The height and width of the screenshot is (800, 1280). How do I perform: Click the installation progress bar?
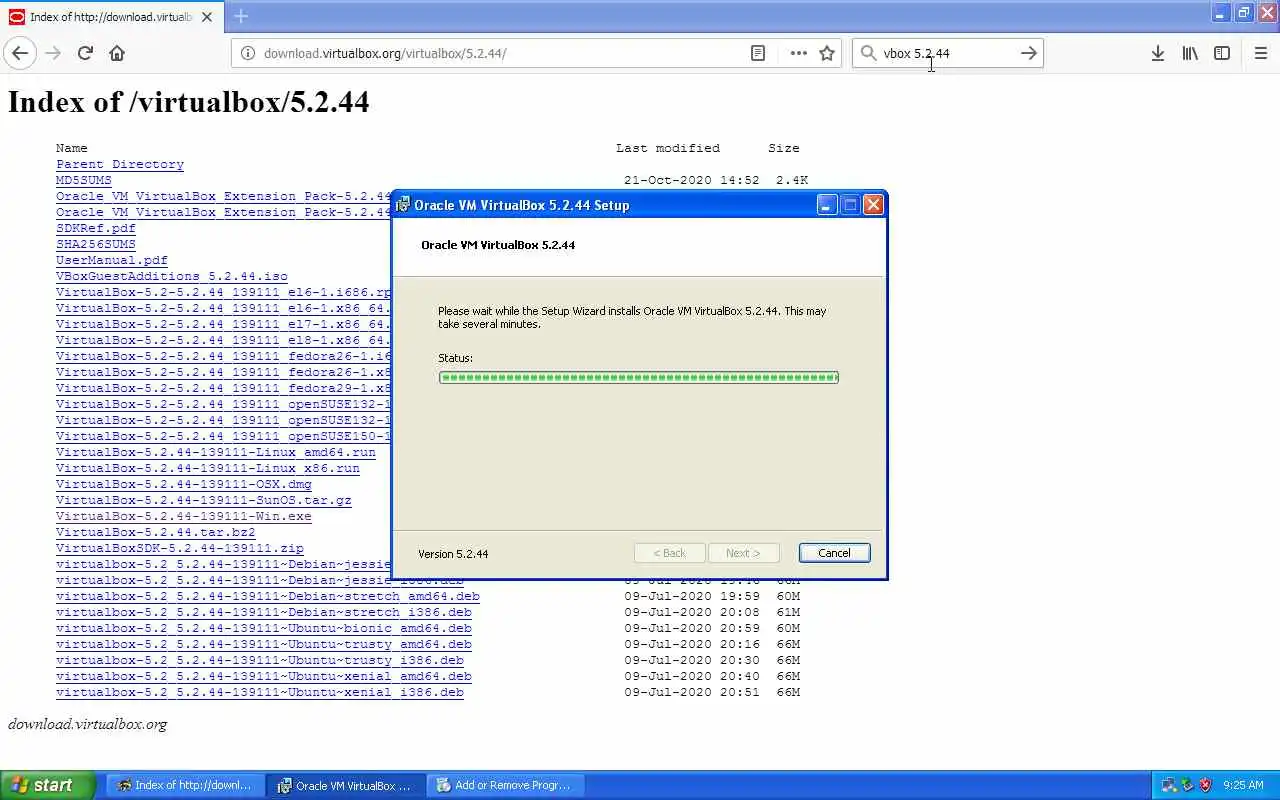tap(639, 377)
